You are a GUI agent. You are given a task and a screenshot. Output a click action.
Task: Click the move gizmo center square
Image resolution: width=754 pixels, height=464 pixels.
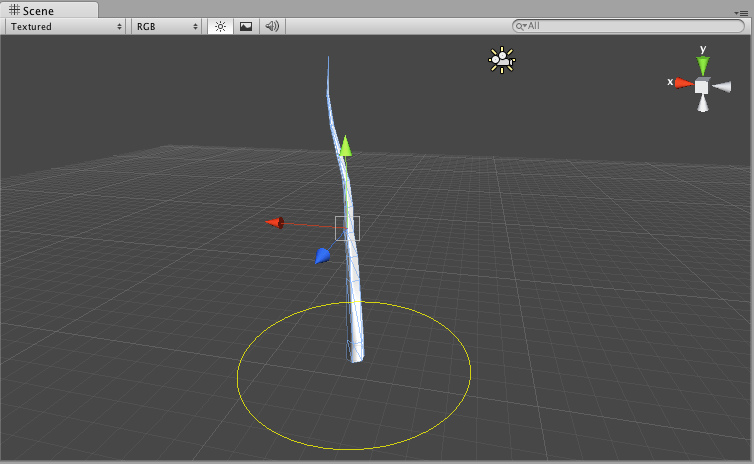click(x=348, y=228)
